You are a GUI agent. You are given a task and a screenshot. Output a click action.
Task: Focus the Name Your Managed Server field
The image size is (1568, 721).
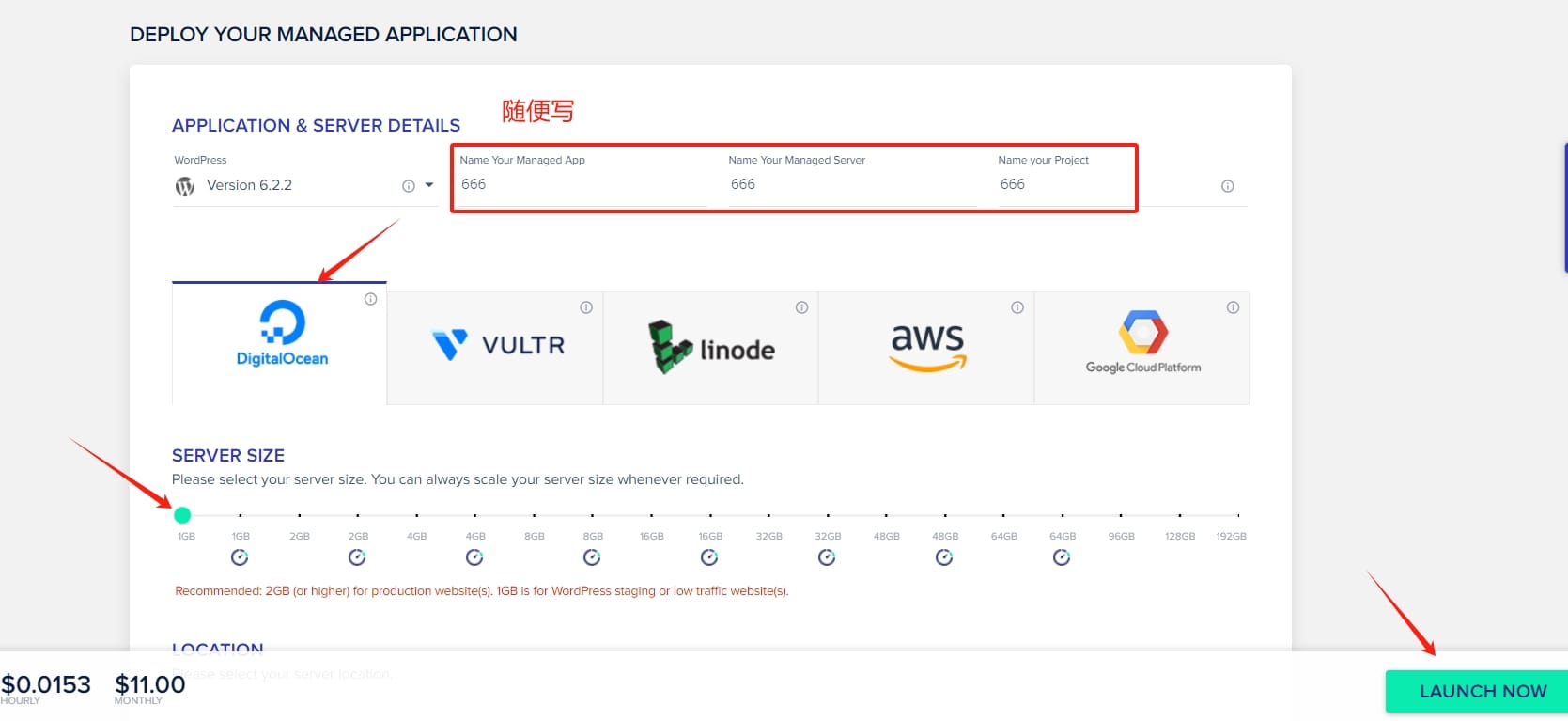pyautogui.click(x=852, y=185)
